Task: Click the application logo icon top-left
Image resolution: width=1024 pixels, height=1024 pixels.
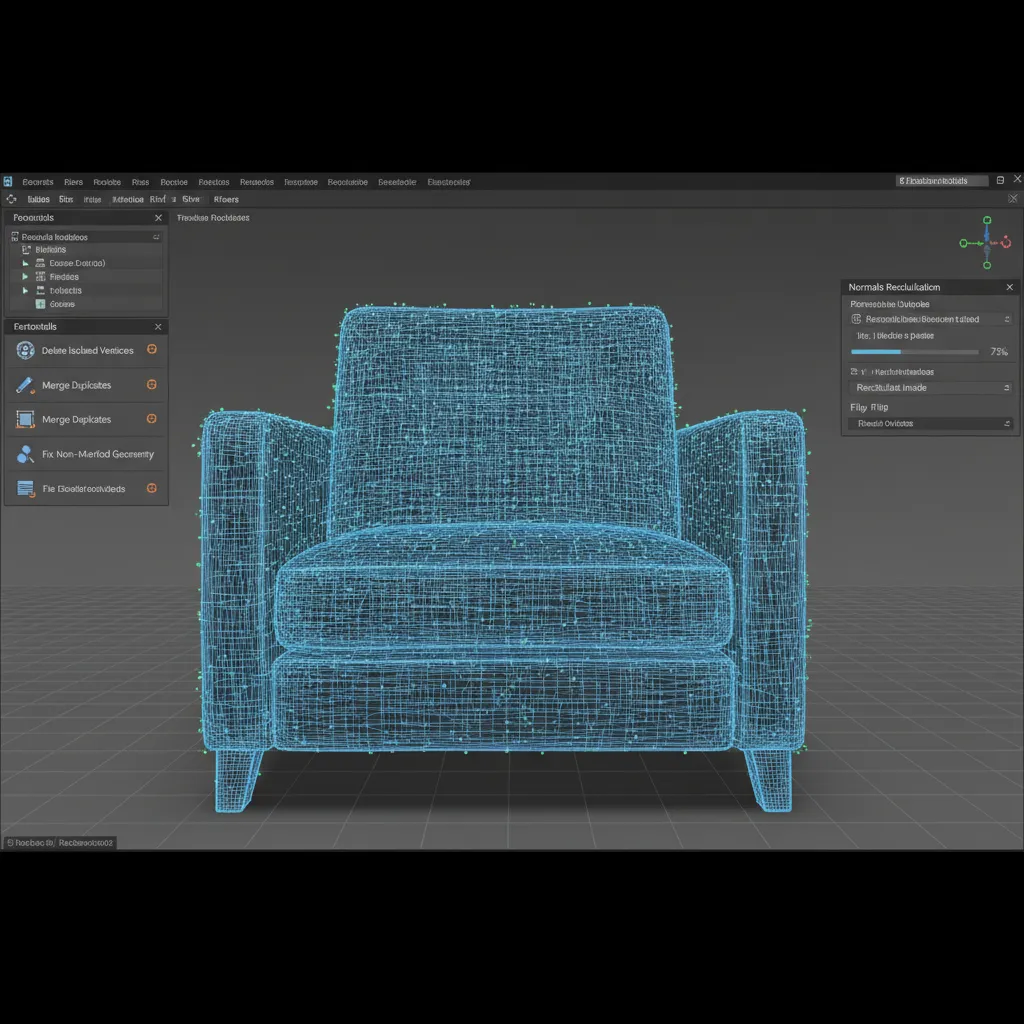Action: point(8,181)
